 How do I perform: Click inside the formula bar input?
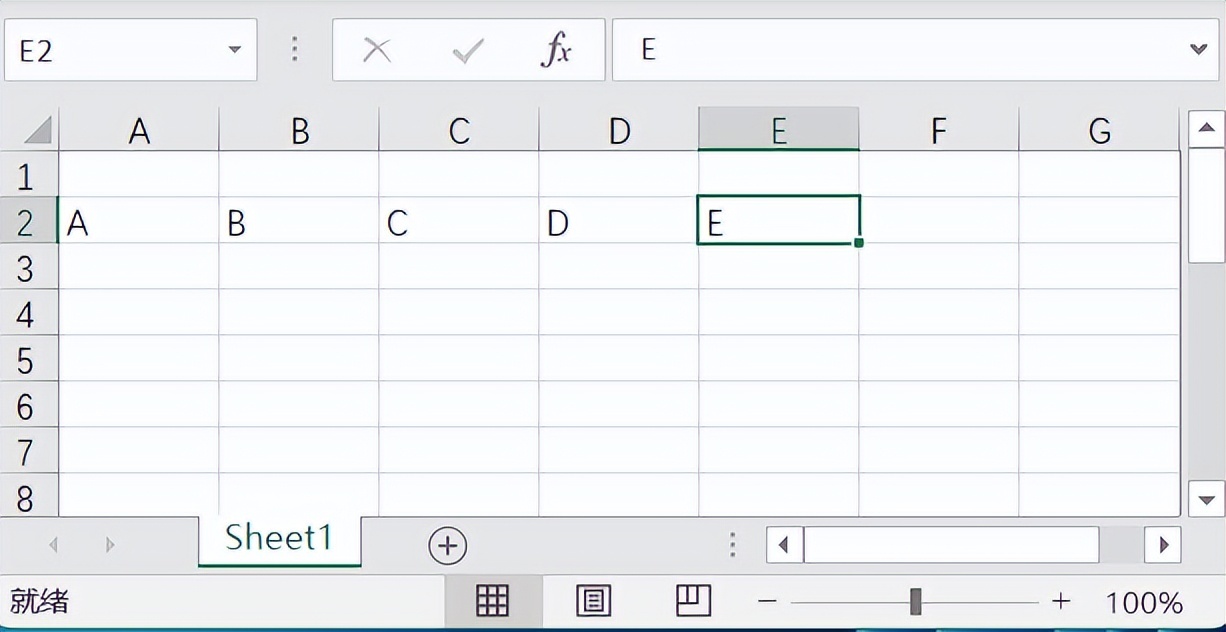(900, 50)
